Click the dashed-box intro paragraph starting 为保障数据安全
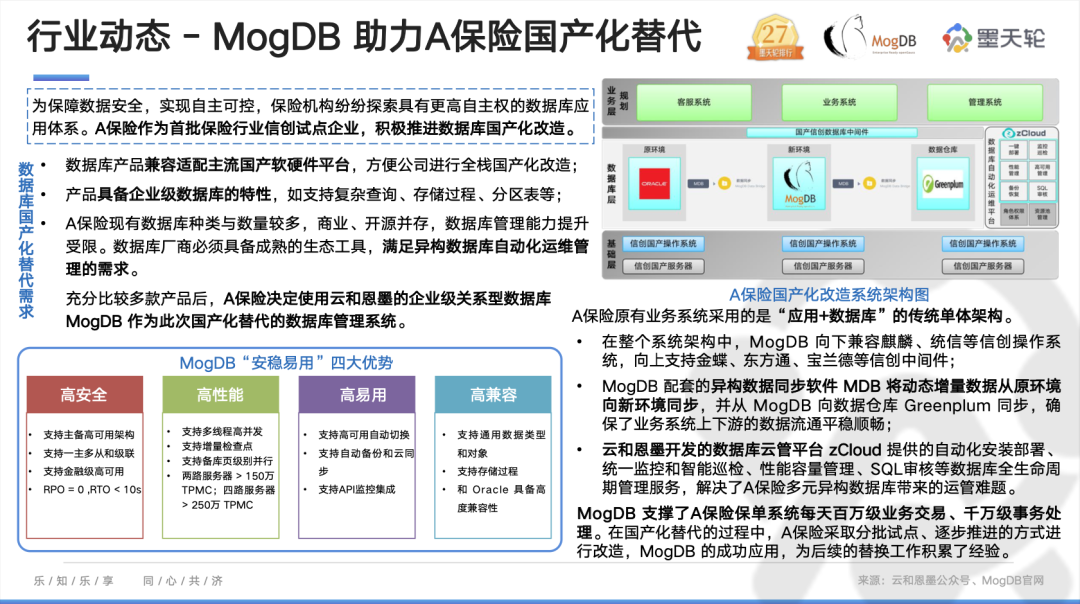This screenshot has width=1080, height=604. point(311,116)
